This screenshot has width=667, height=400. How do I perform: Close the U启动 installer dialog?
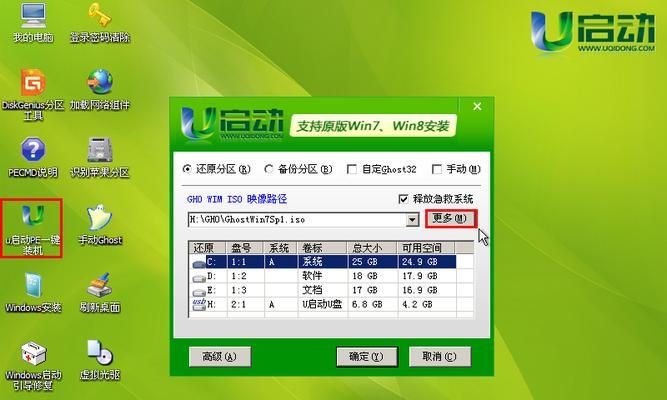point(477,106)
